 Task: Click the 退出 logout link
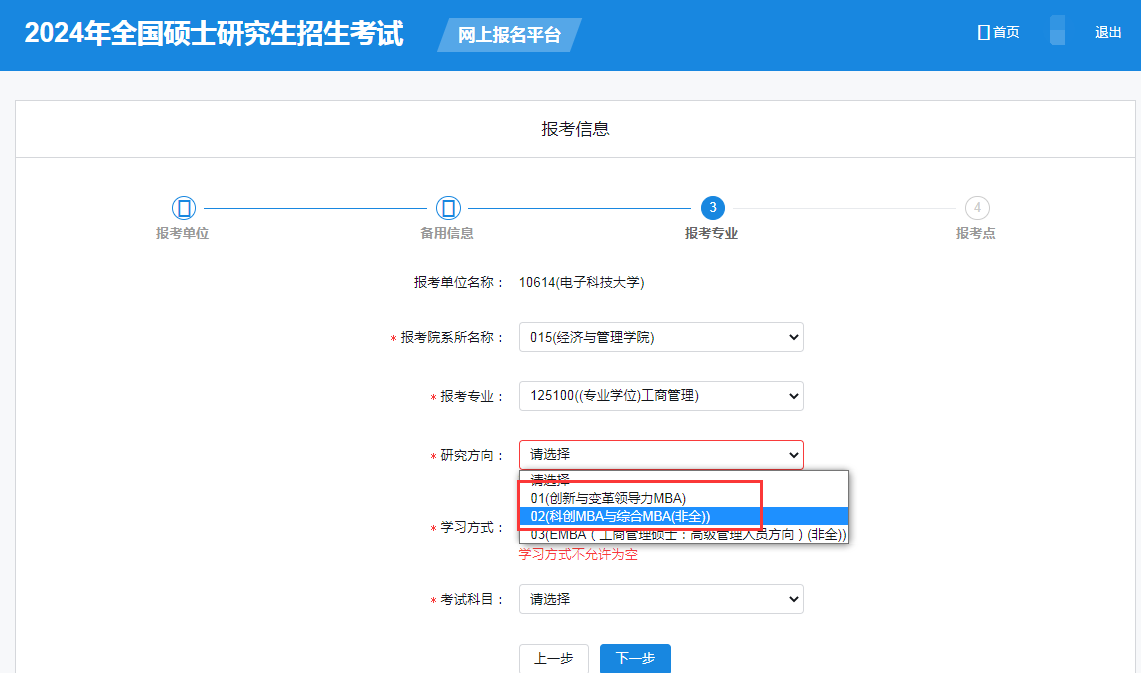point(1108,32)
